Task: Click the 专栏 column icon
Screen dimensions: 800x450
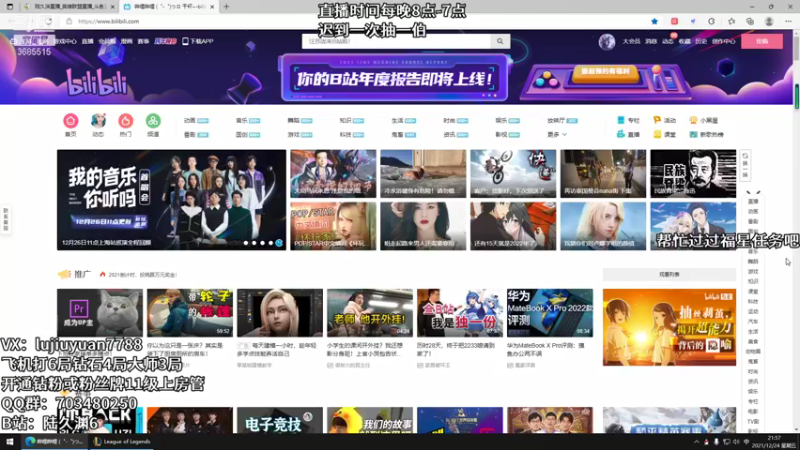Action: (620, 120)
